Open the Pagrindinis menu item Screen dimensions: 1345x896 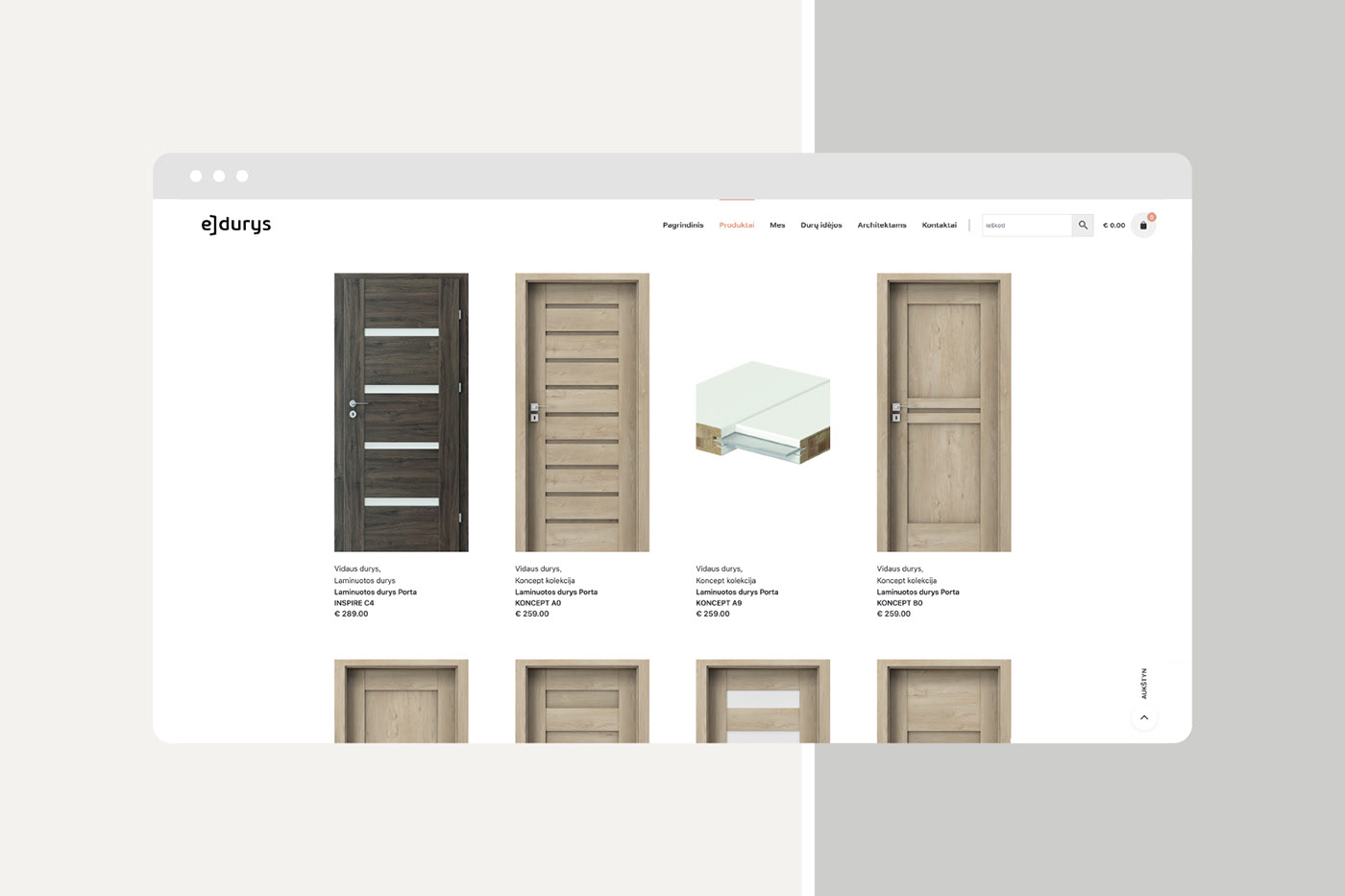point(683,226)
